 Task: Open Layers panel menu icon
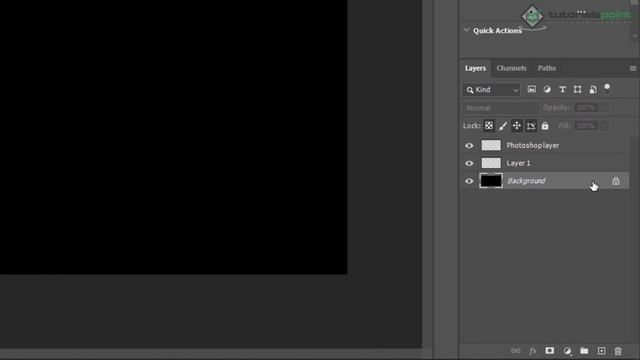click(633, 69)
